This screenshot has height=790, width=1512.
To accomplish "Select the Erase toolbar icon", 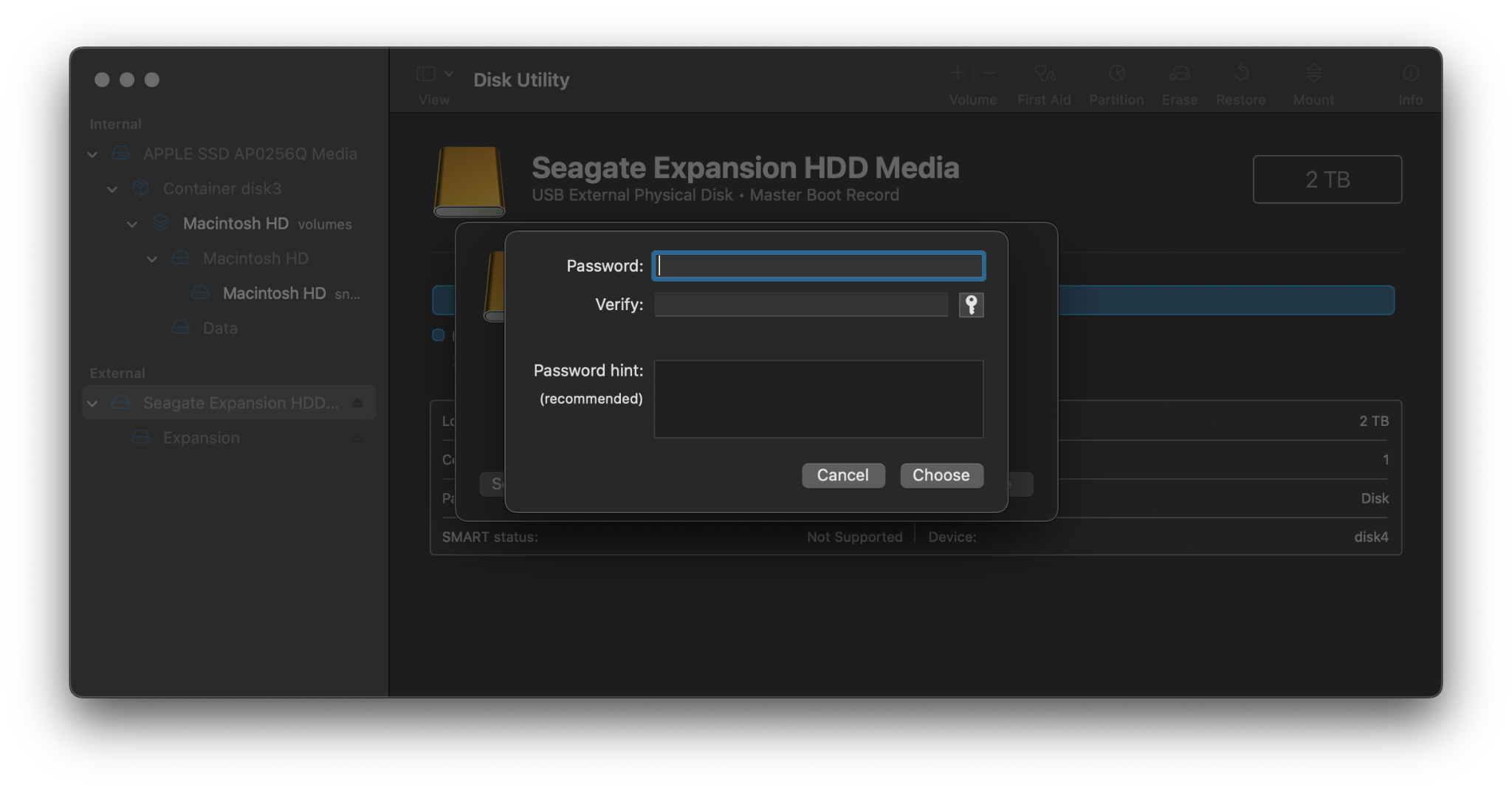I will click(x=1178, y=81).
